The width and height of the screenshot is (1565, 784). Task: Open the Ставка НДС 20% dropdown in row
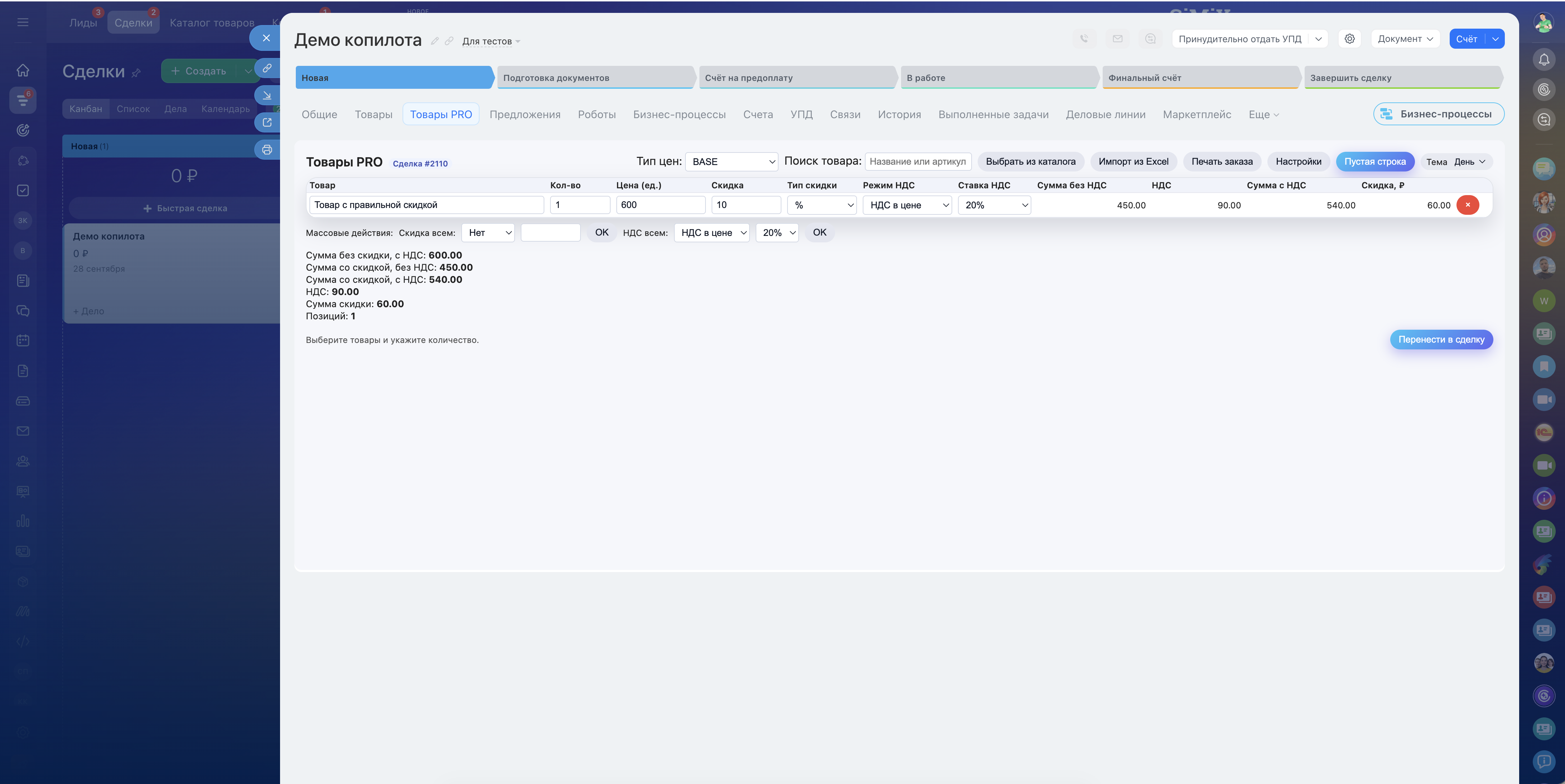(x=994, y=205)
